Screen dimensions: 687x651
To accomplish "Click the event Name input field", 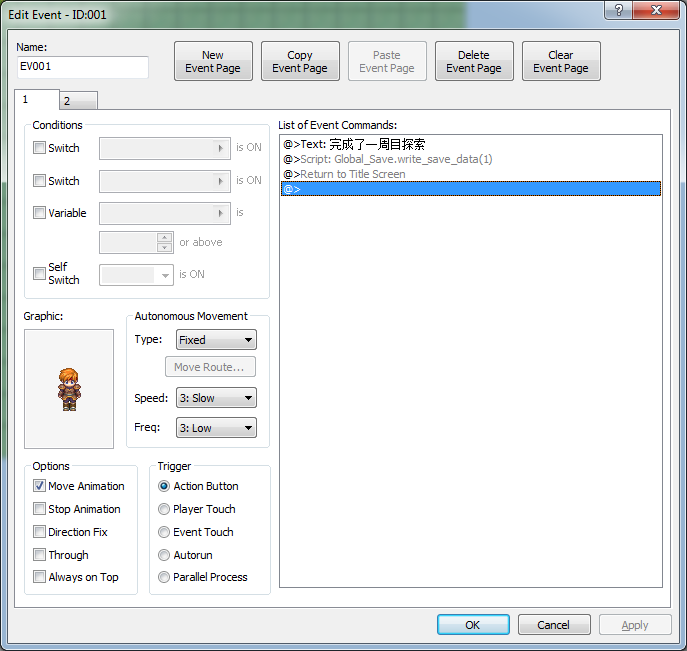I will [83, 67].
